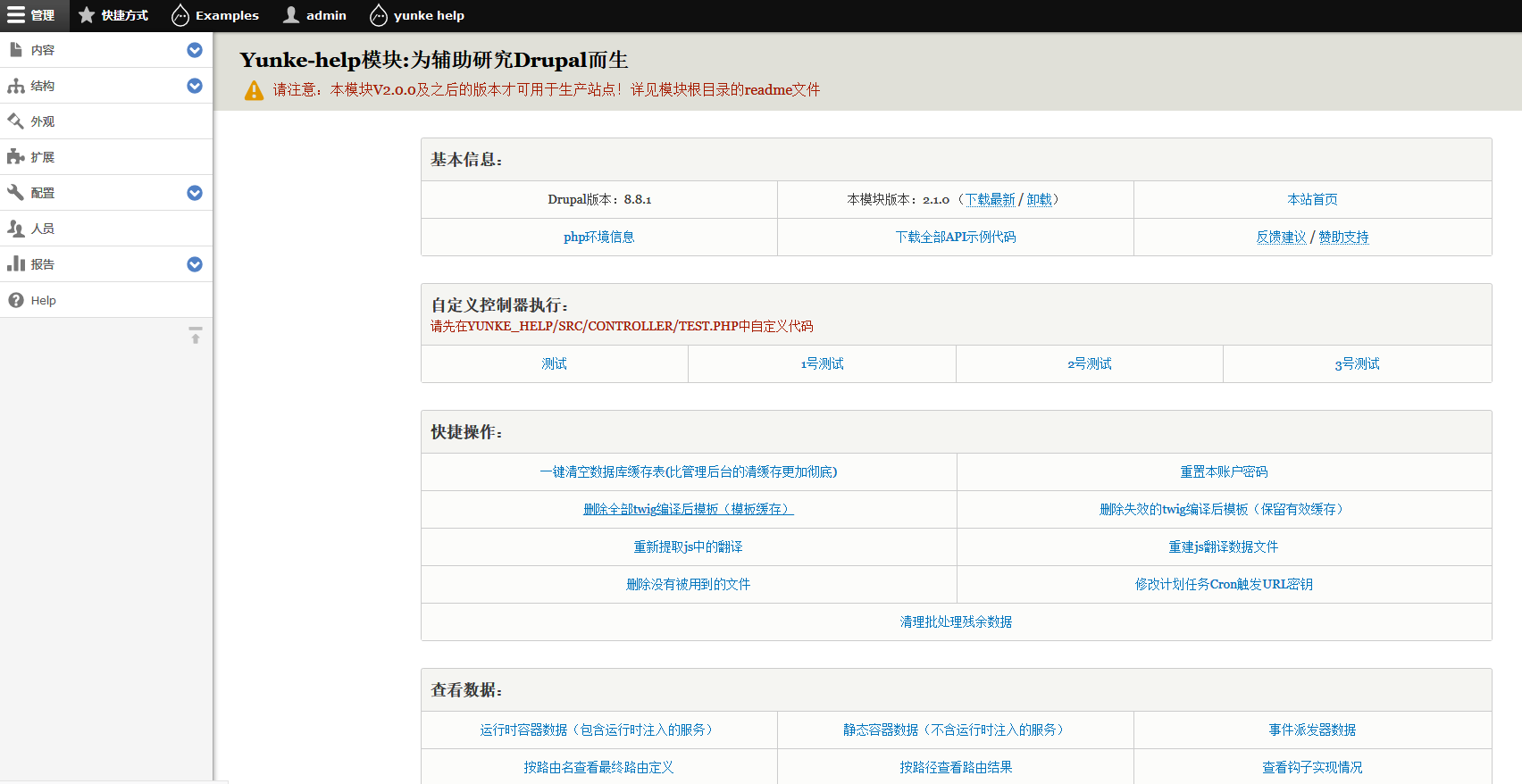Run the 1号测试 link
The width and height of the screenshot is (1522, 784).
[822, 363]
